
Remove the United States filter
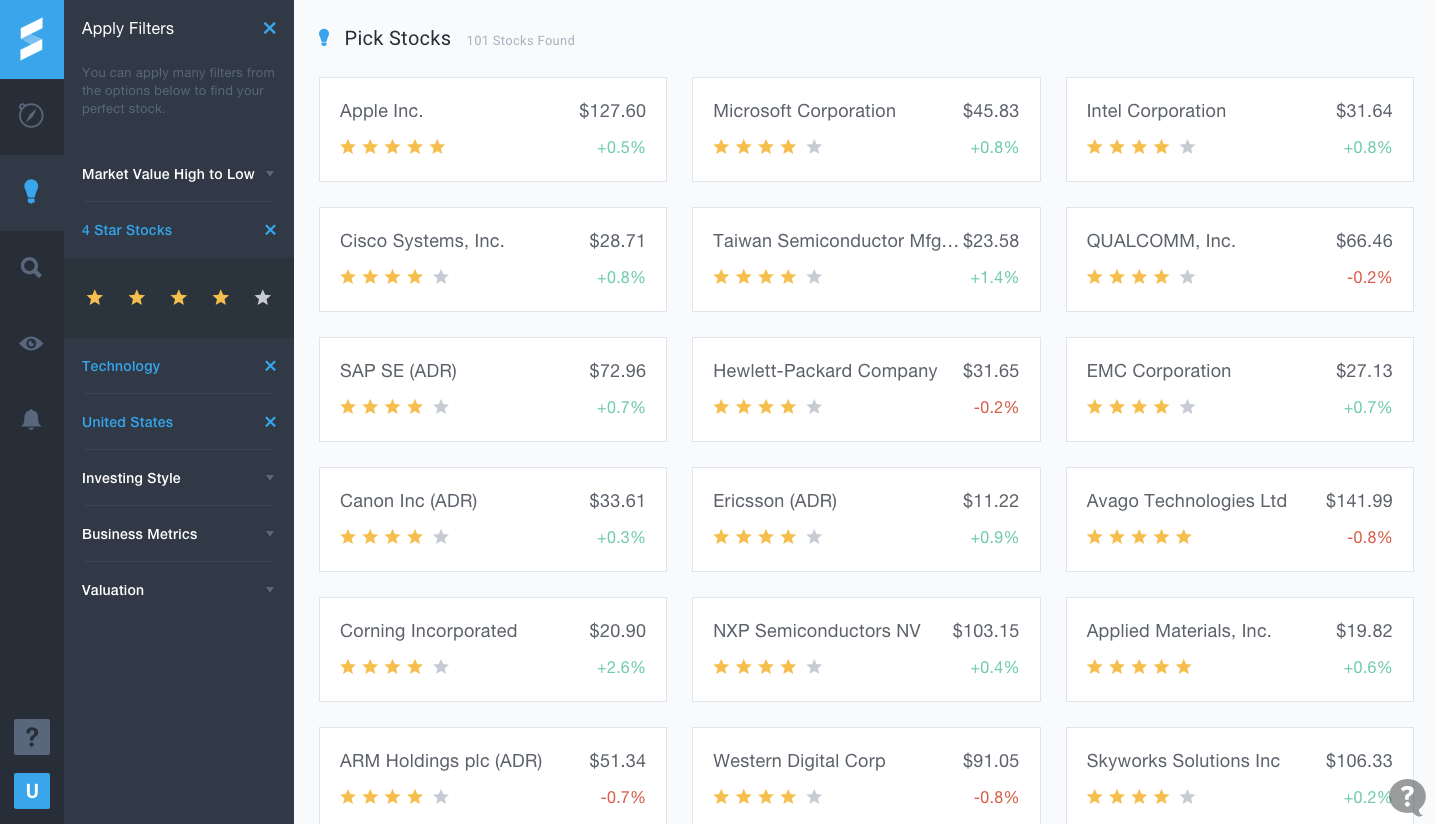pyautogui.click(x=270, y=422)
